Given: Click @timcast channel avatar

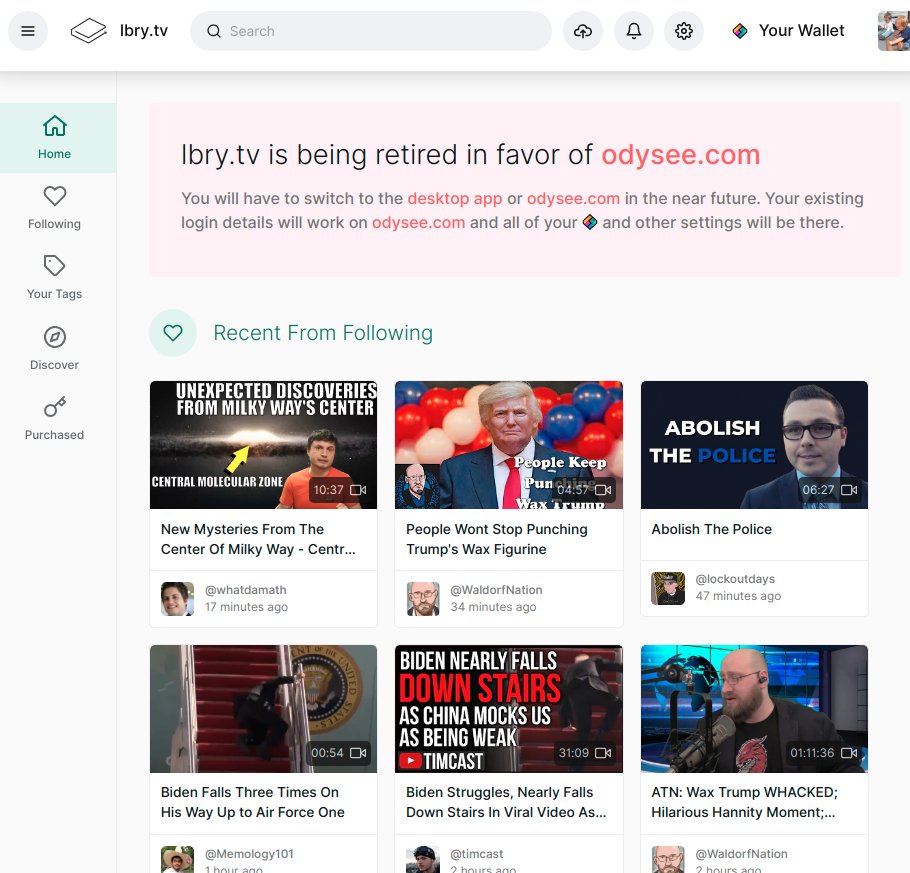Looking at the screenshot, I should point(423,860).
